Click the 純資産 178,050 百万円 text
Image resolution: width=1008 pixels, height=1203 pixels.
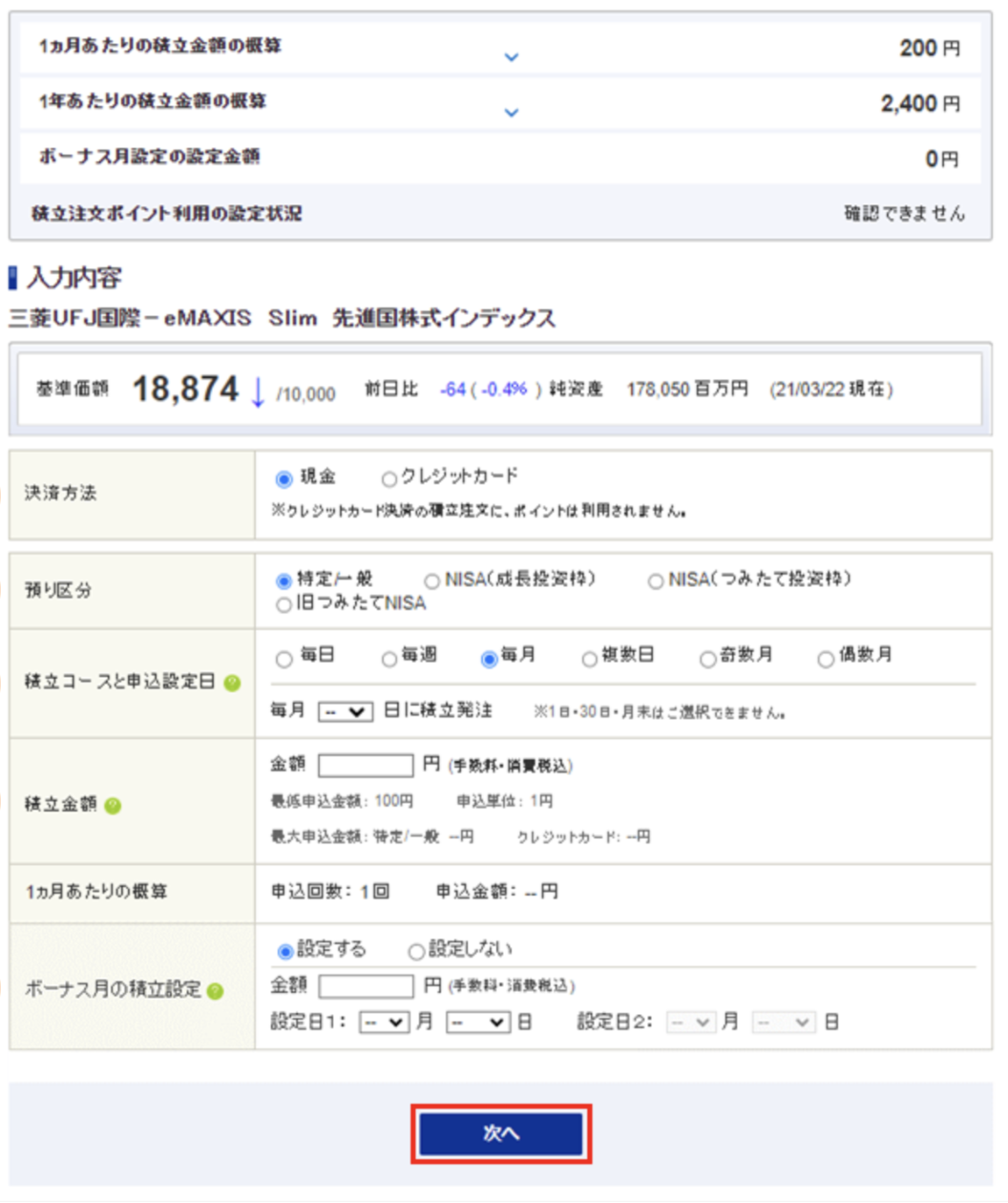[x=649, y=390]
